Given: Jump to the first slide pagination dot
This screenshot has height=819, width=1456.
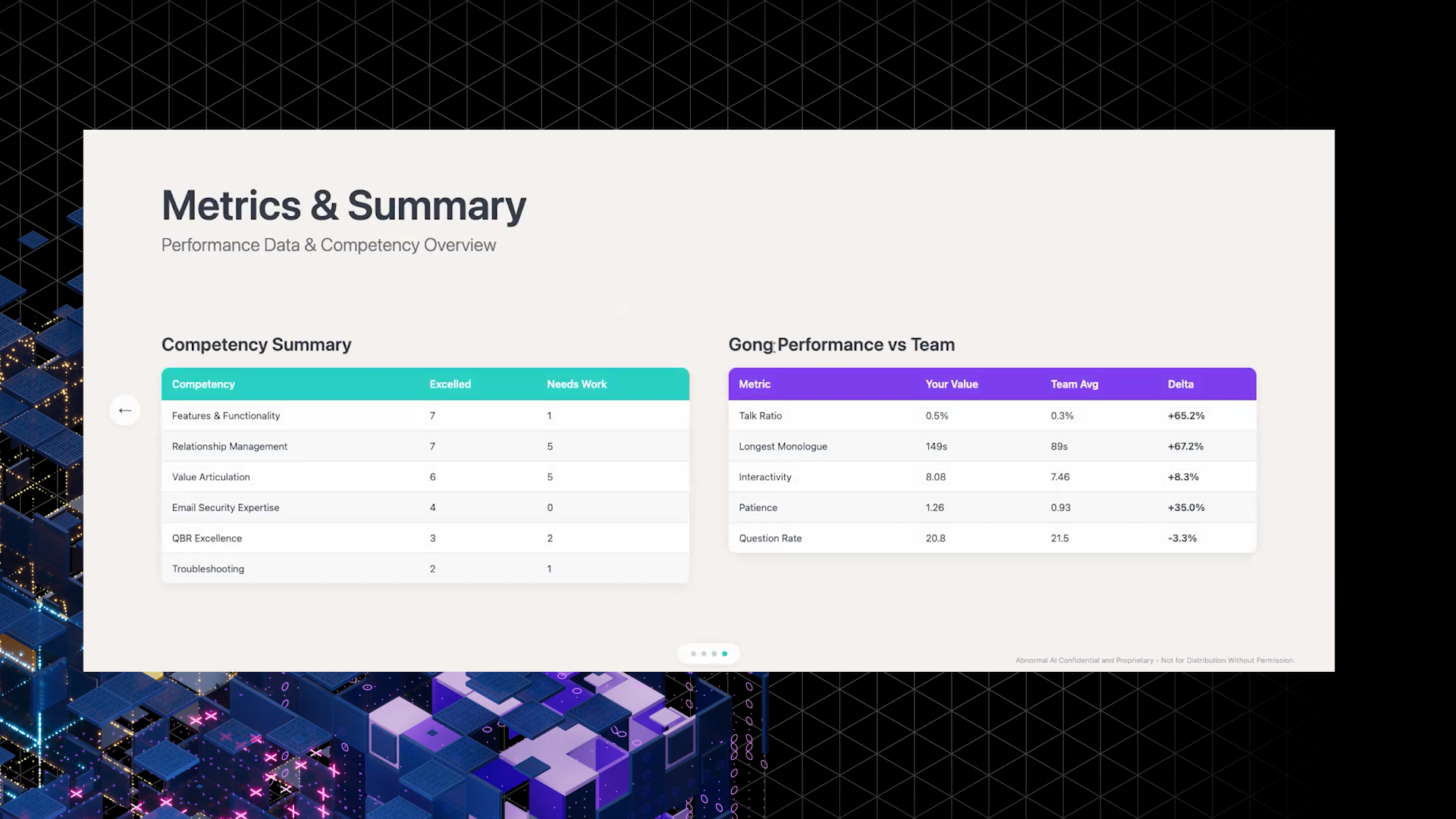Looking at the screenshot, I should pos(693,654).
